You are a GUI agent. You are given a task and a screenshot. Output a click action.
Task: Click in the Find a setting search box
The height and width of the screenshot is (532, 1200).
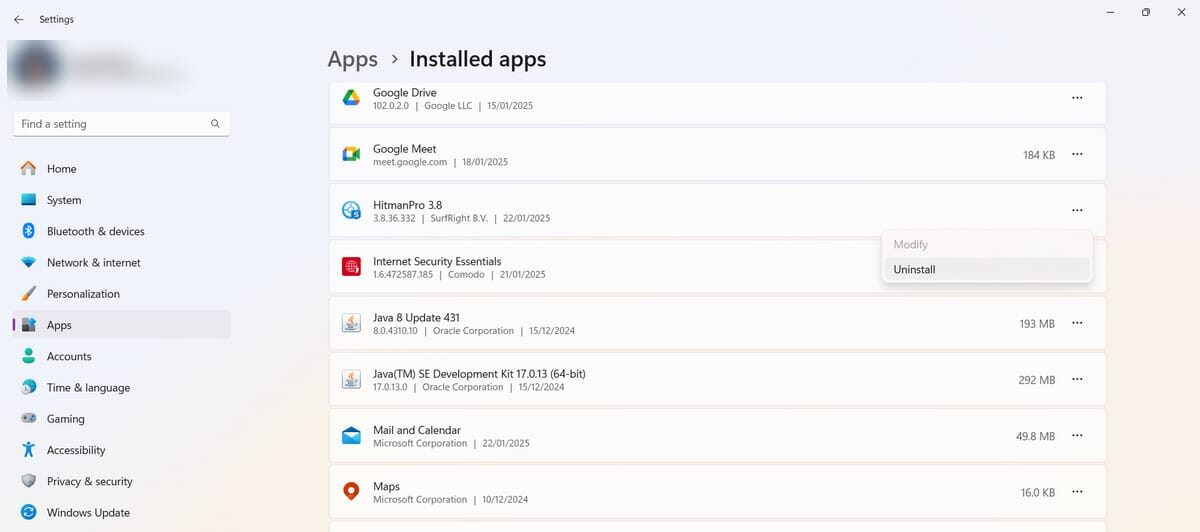point(121,124)
